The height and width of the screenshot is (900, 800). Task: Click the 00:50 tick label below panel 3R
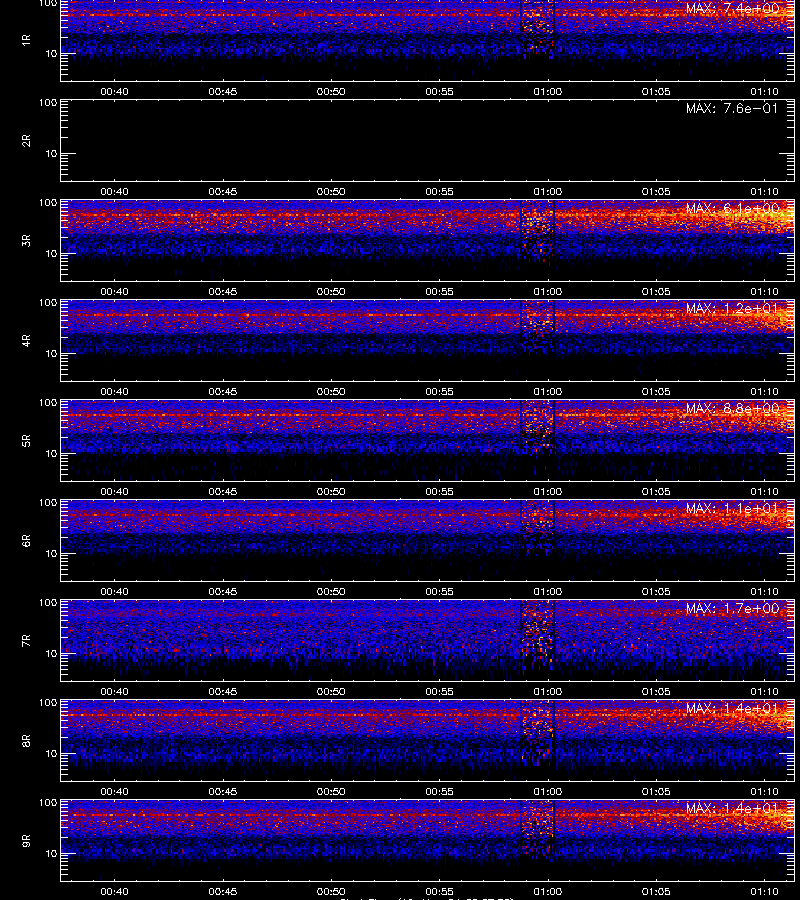(331, 292)
